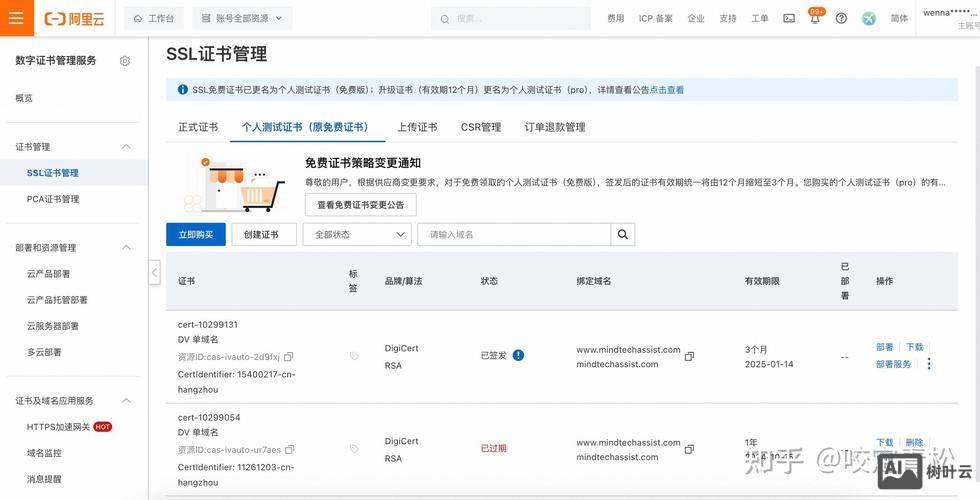Click info icon next to 已签发
The height and width of the screenshot is (500, 980).
518,355
